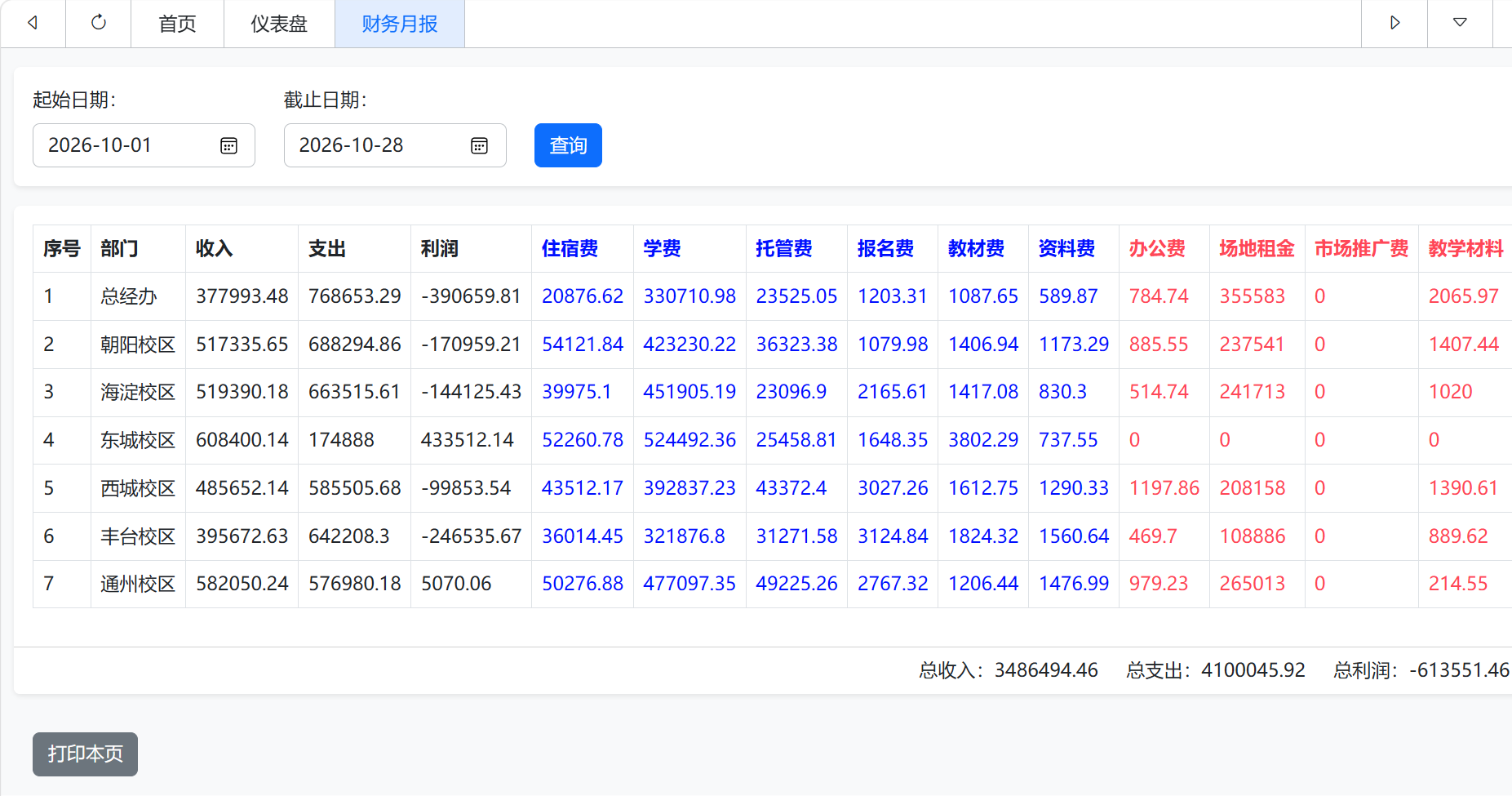Viewport: 1512px width, 796px height.
Task: Select the 财务月报 tab
Action: pos(400,24)
